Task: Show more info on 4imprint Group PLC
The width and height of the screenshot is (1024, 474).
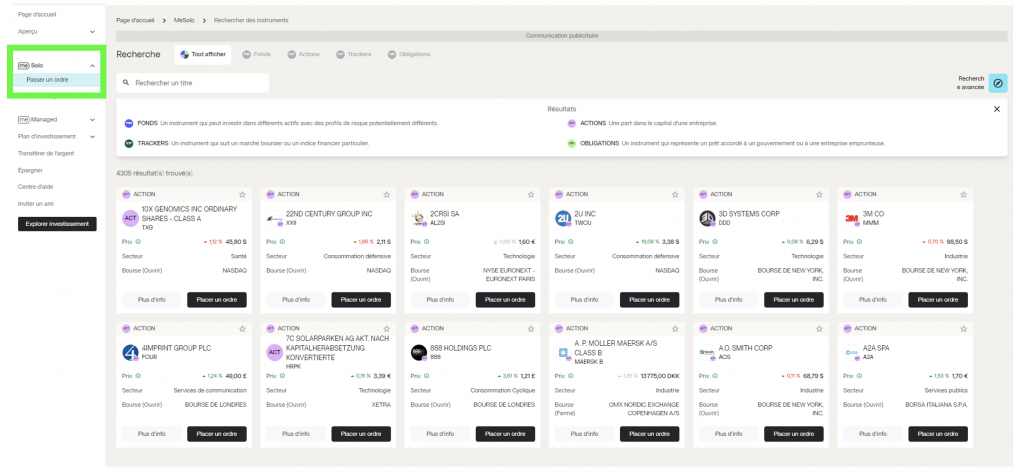Action: [x=152, y=434]
